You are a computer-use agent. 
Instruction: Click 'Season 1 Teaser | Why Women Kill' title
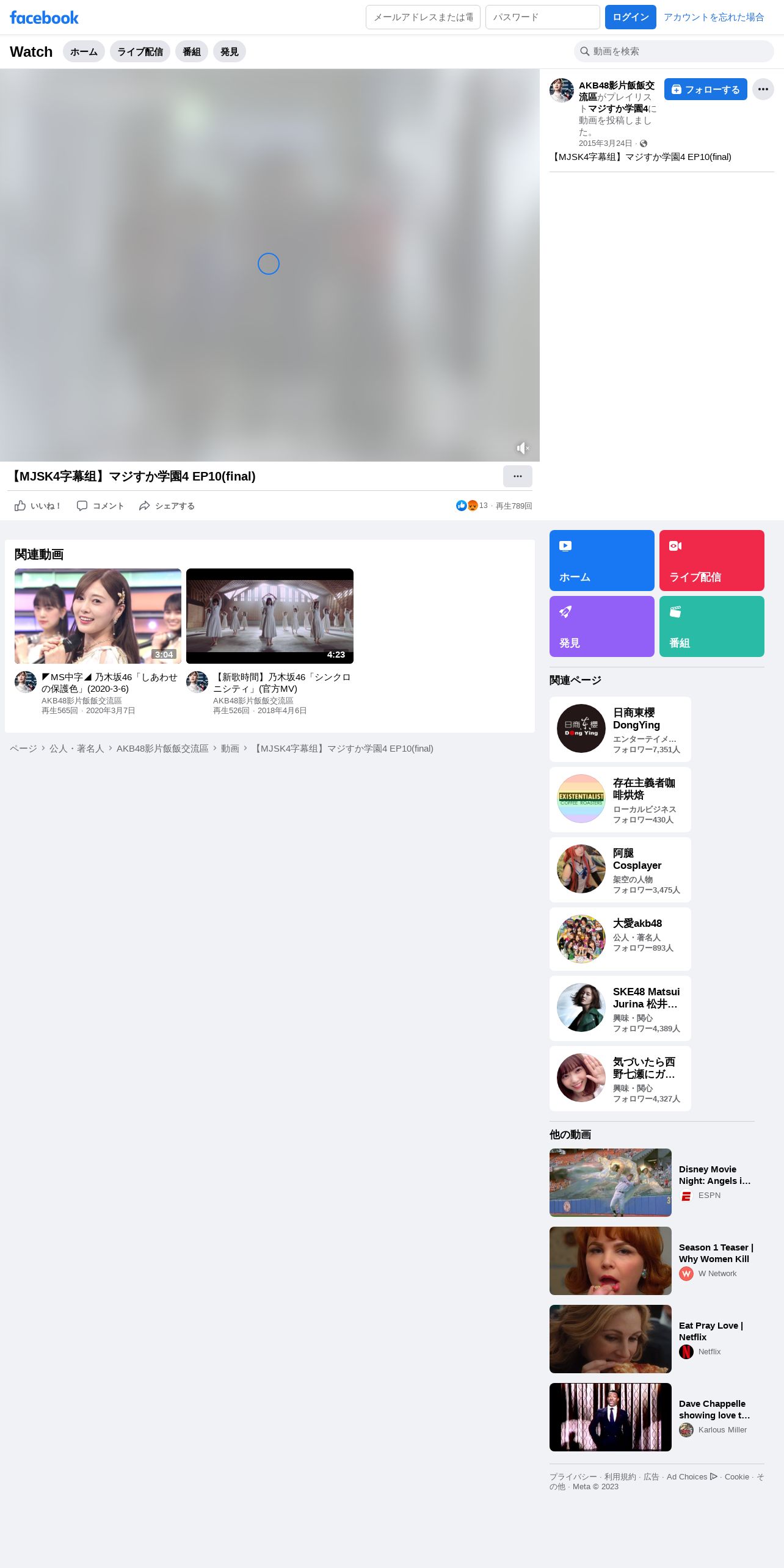716,1253
